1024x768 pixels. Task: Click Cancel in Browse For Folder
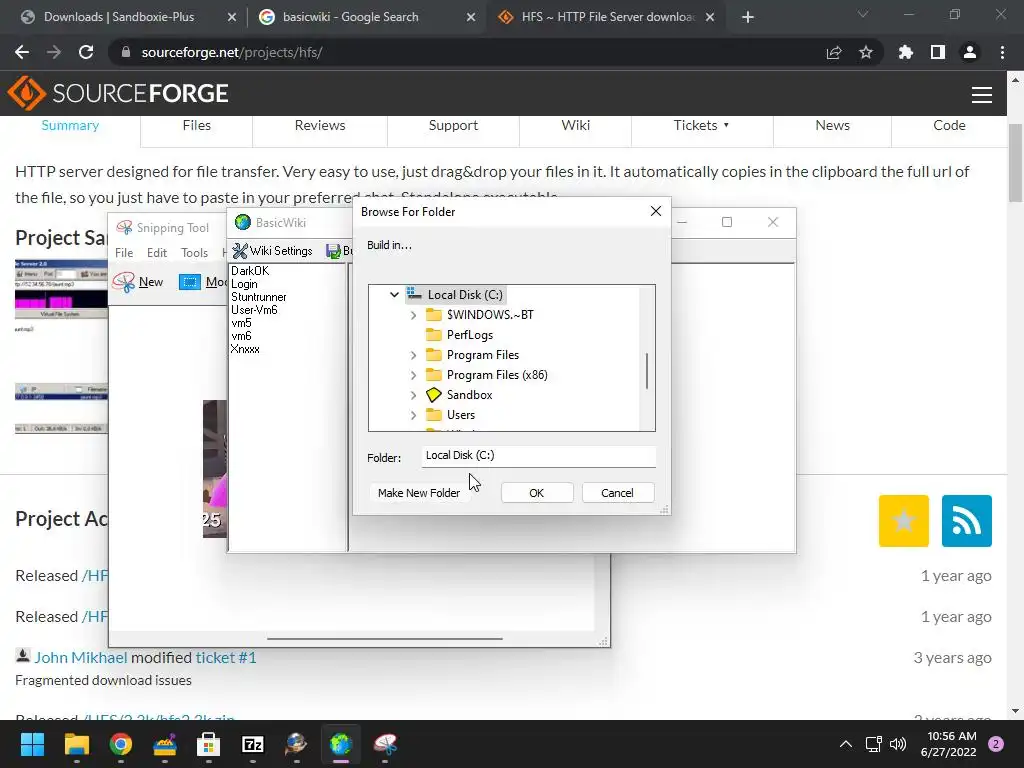[x=617, y=493]
